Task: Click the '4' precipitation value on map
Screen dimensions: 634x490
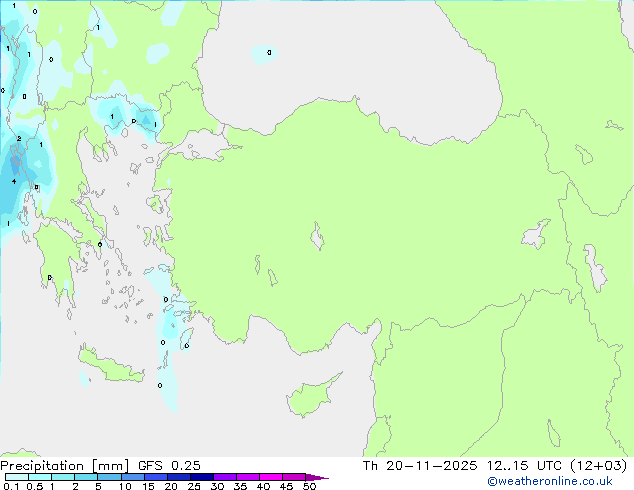Action: (14, 182)
